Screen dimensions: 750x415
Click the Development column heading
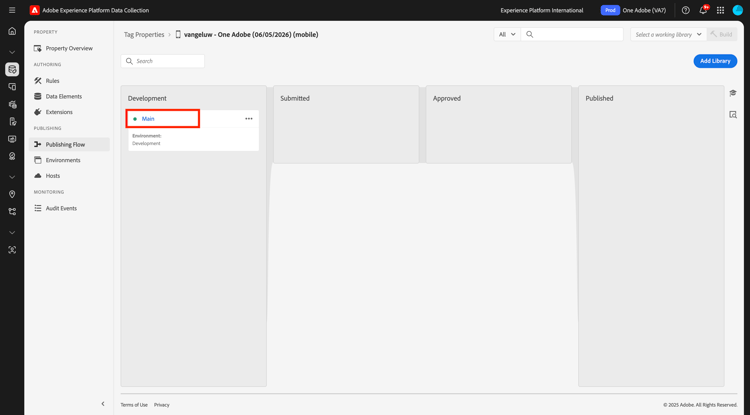pyautogui.click(x=147, y=98)
